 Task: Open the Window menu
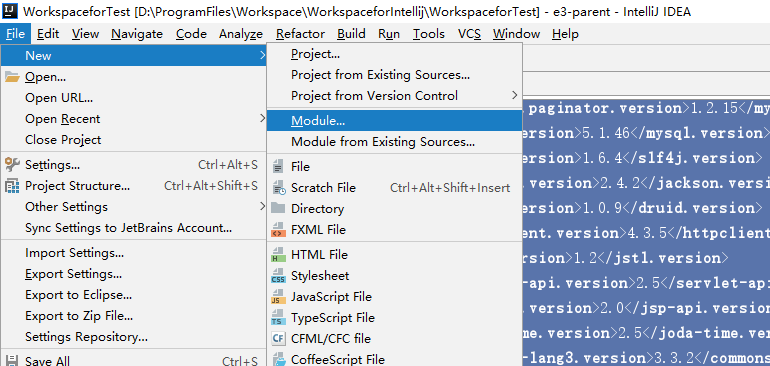coord(517,34)
